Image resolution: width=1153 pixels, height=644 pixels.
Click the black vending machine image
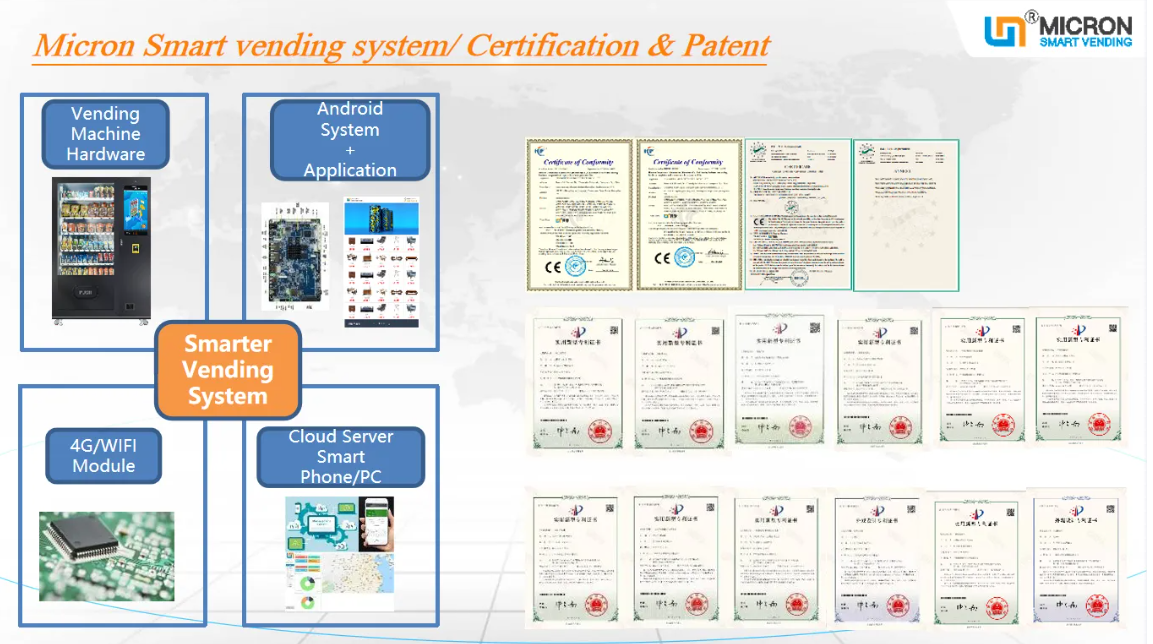pyautogui.click(x=101, y=250)
